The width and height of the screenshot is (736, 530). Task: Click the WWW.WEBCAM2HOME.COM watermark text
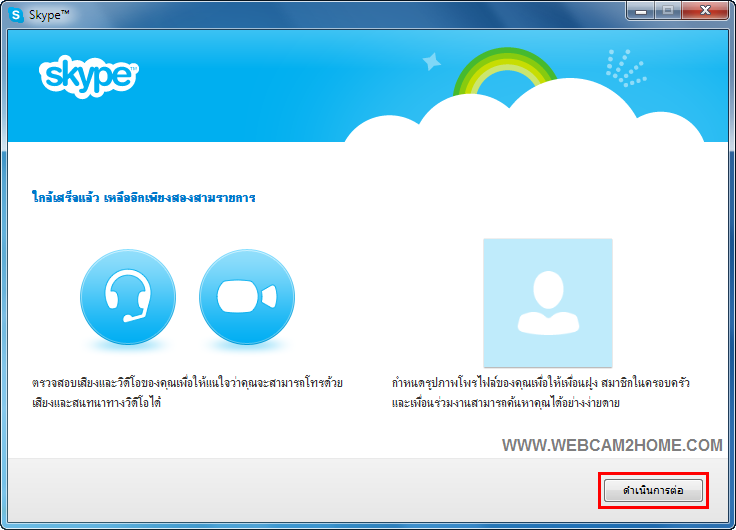click(x=611, y=445)
